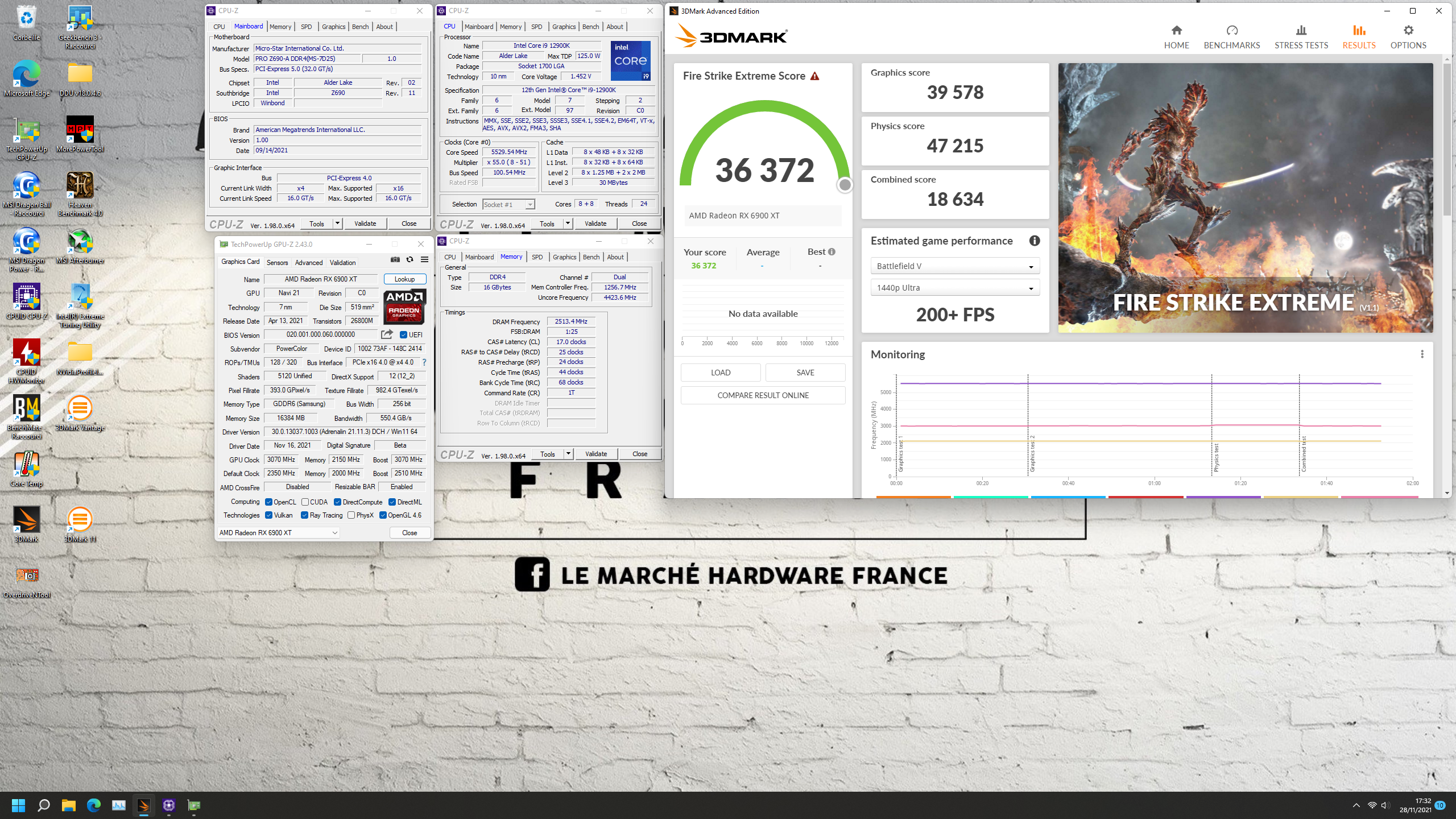Click Validate in CPU-Z Mainboard window
Image resolution: width=1456 pixels, height=819 pixels.
365,224
